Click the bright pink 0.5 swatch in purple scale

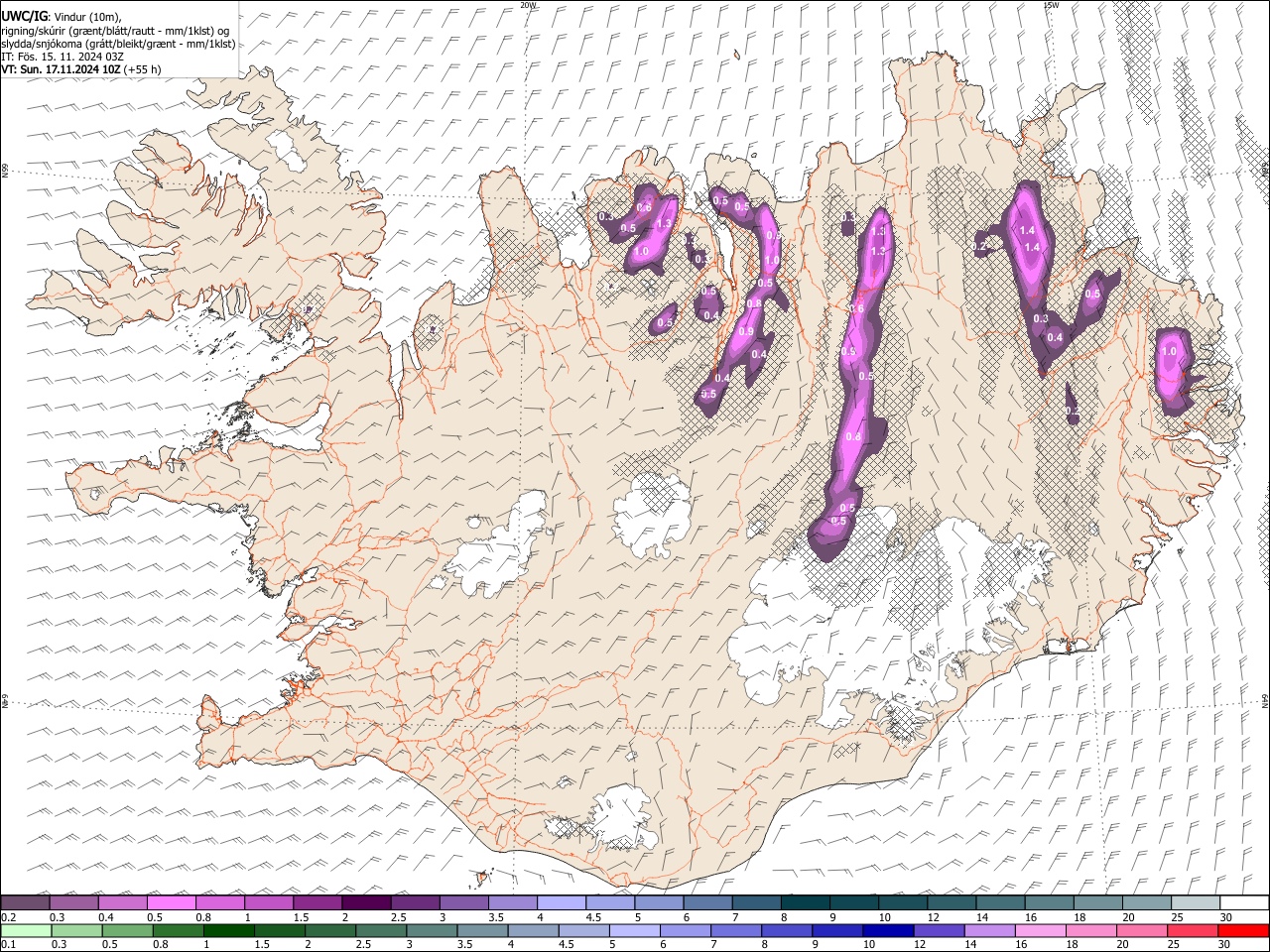click(172, 903)
